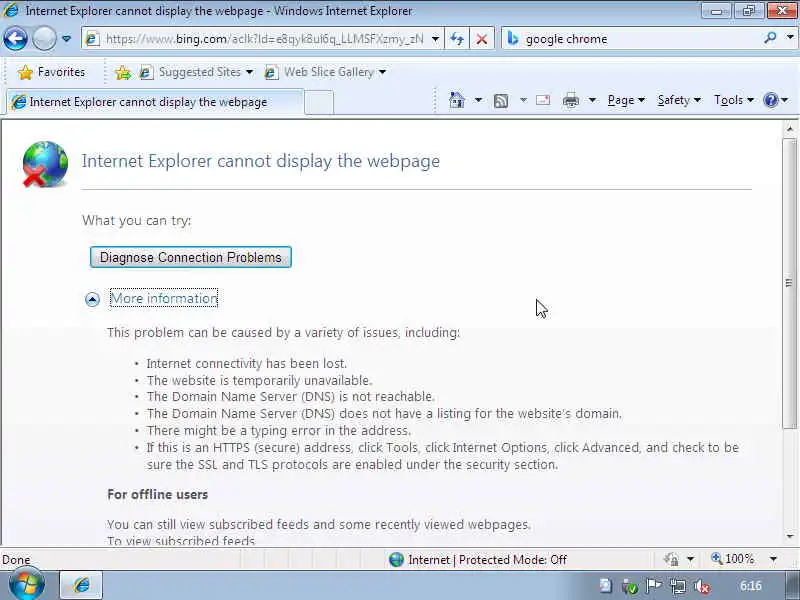Click Internet Explorer taskbar button

pos(82,585)
